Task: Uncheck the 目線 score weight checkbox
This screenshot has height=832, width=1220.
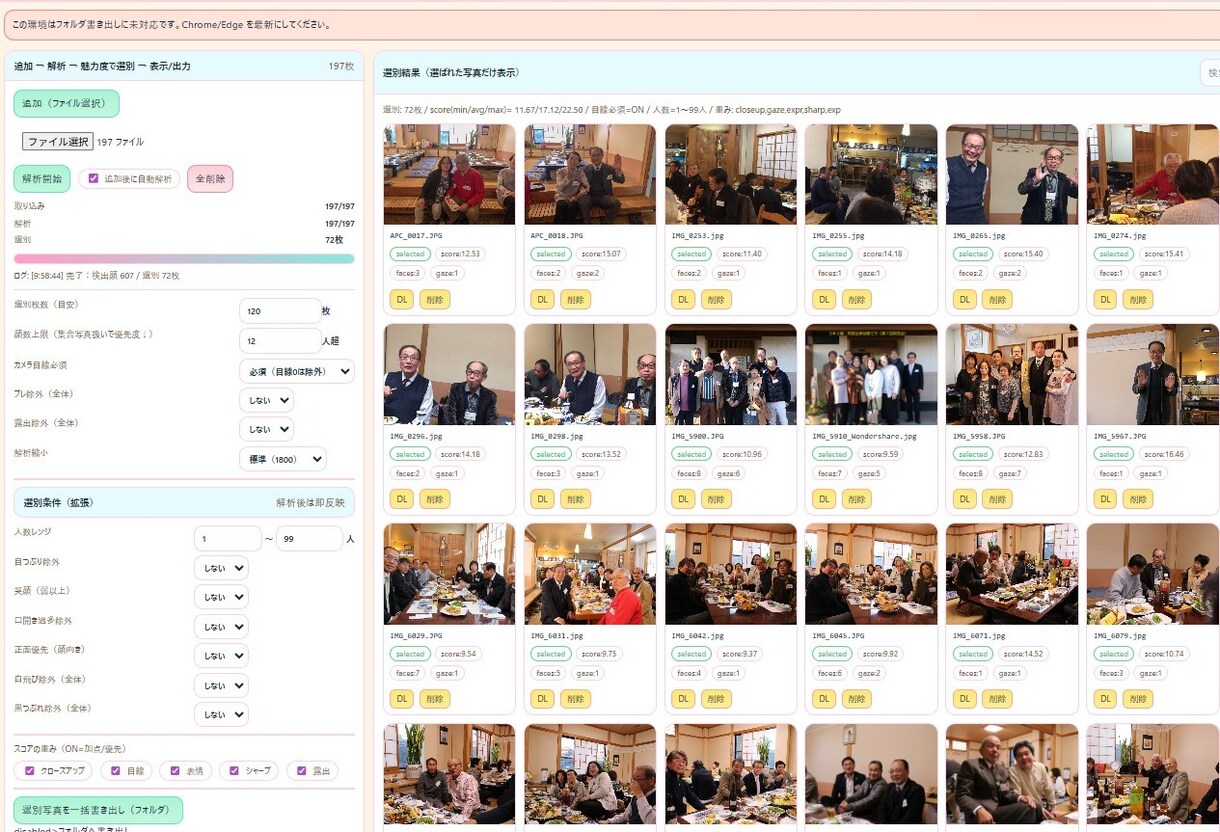Action: 116,771
